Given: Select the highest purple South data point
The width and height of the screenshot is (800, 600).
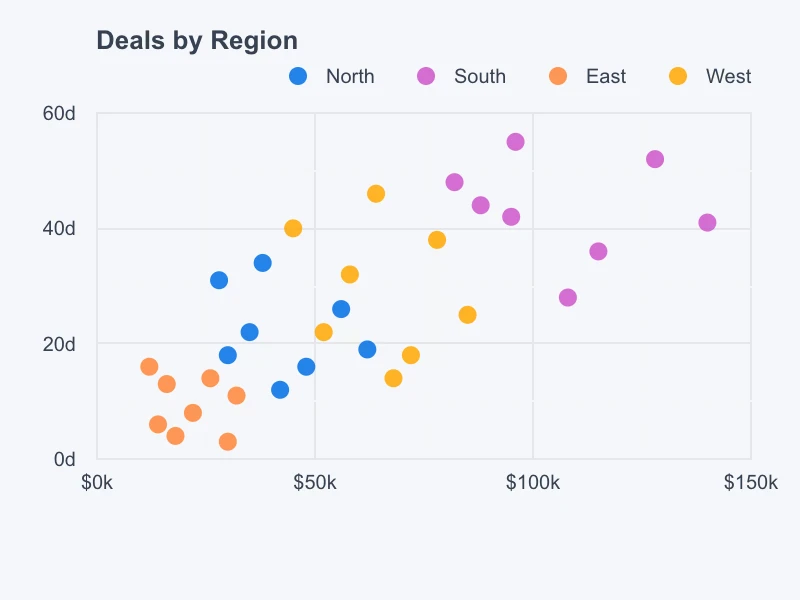Looking at the screenshot, I should click(516, 142).
